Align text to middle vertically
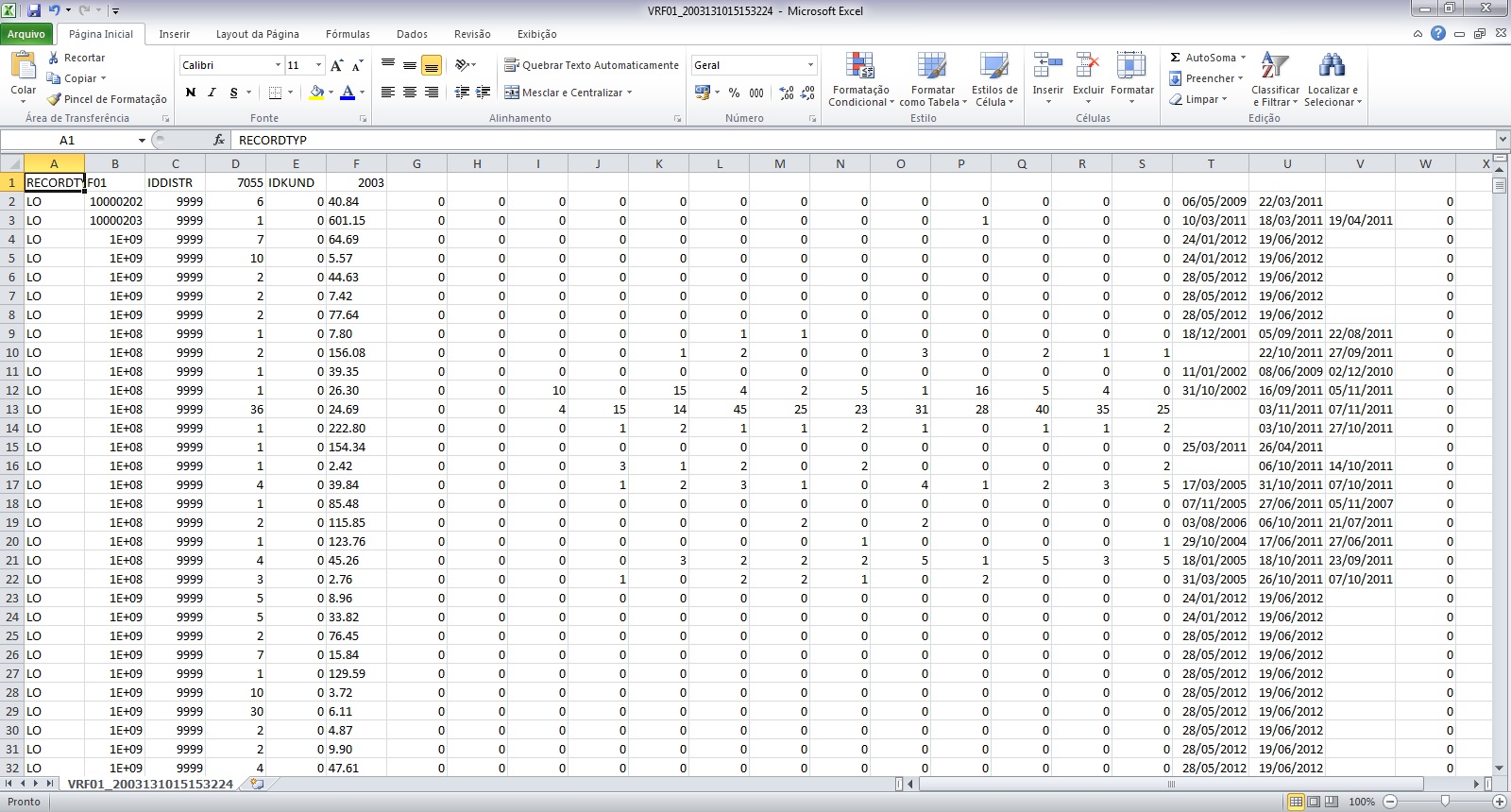Viewport: 1511px width, 812px height. pyautogui.click(x=410, y=65)
